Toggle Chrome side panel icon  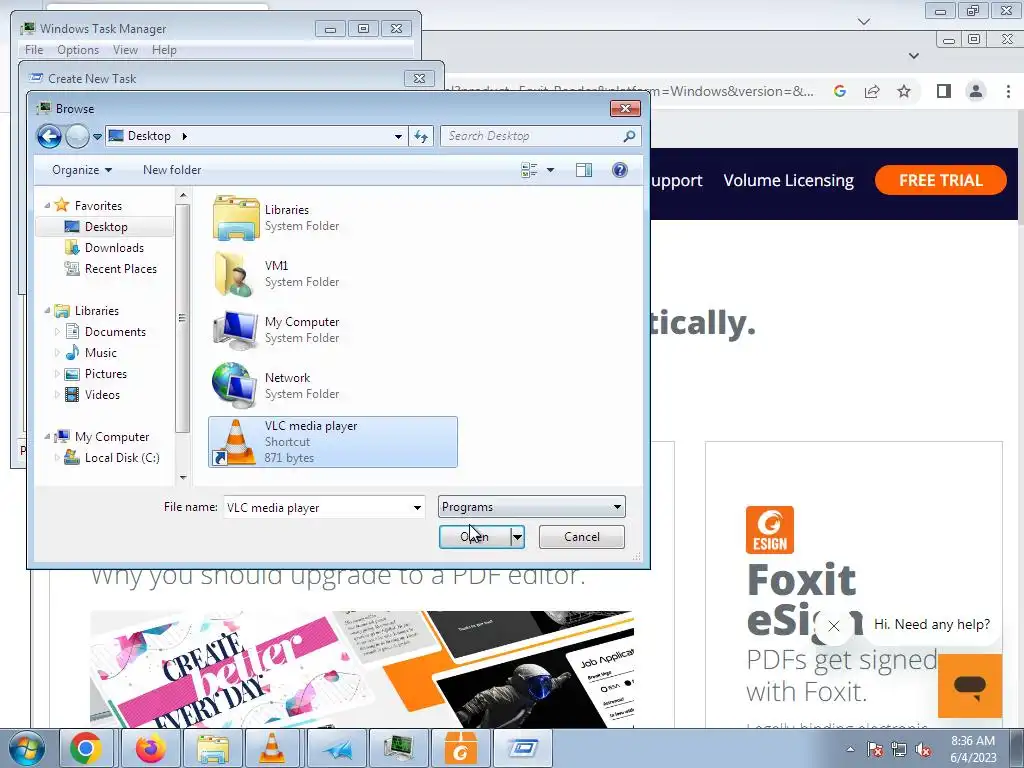click(x=944, y=91)
